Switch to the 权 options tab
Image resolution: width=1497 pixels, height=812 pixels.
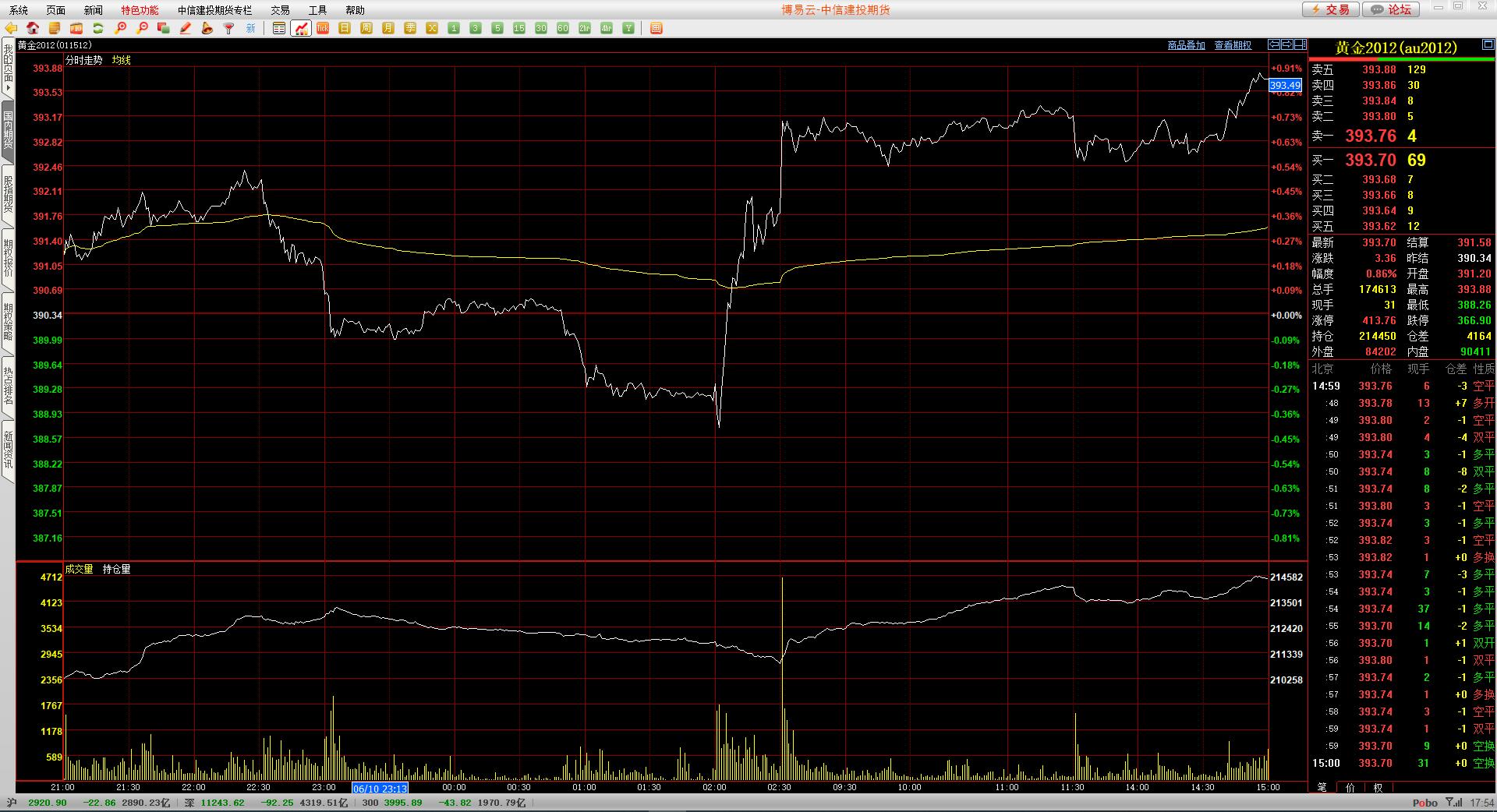pyautogui.click(x=1378, y=787)
